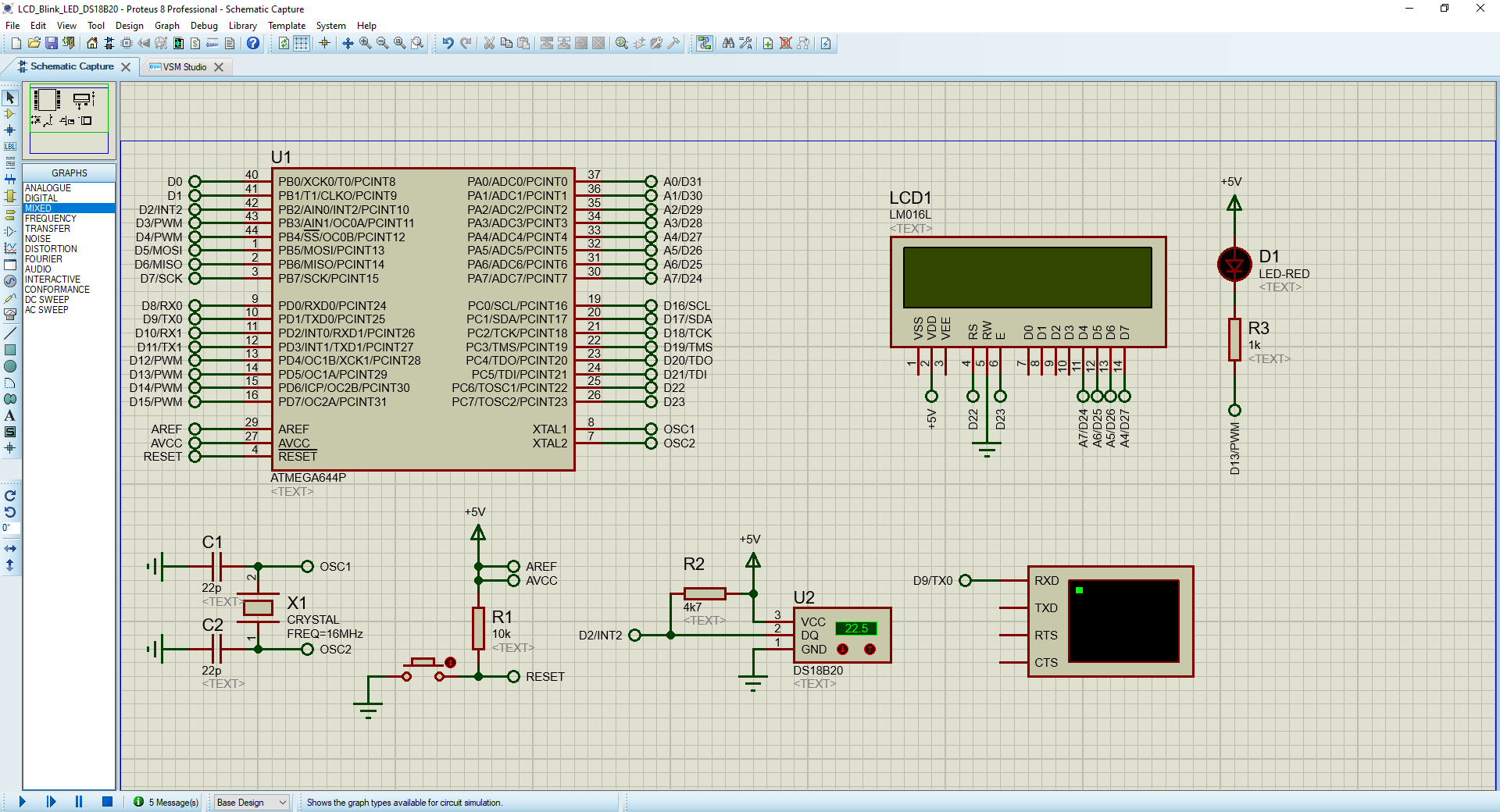This screenshot has height=812, width=1500.
Task: Select DIGITAL graph type
Action: [69, 198]
